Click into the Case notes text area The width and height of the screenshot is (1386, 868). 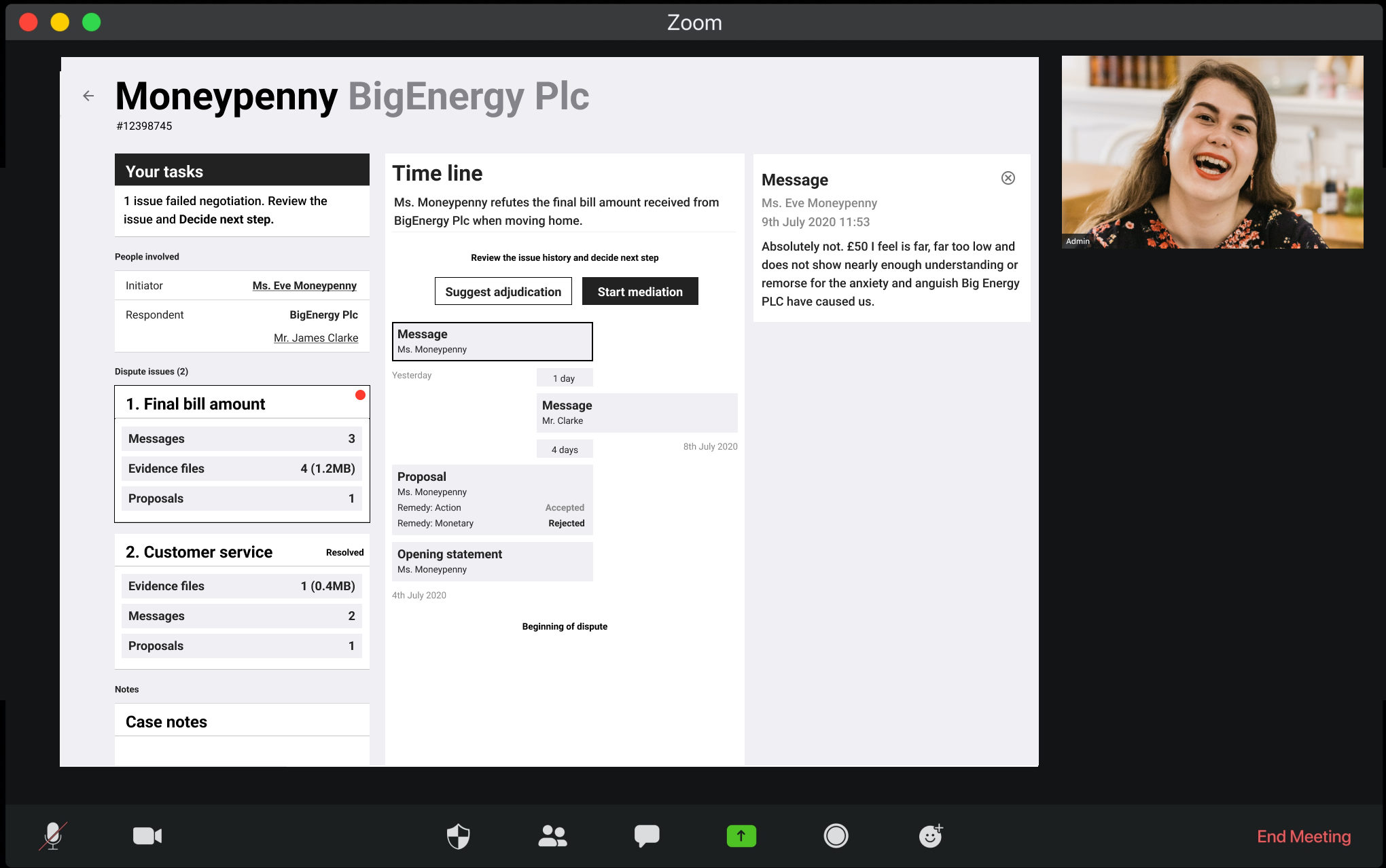pyautogui.click(x=242, y=751)
